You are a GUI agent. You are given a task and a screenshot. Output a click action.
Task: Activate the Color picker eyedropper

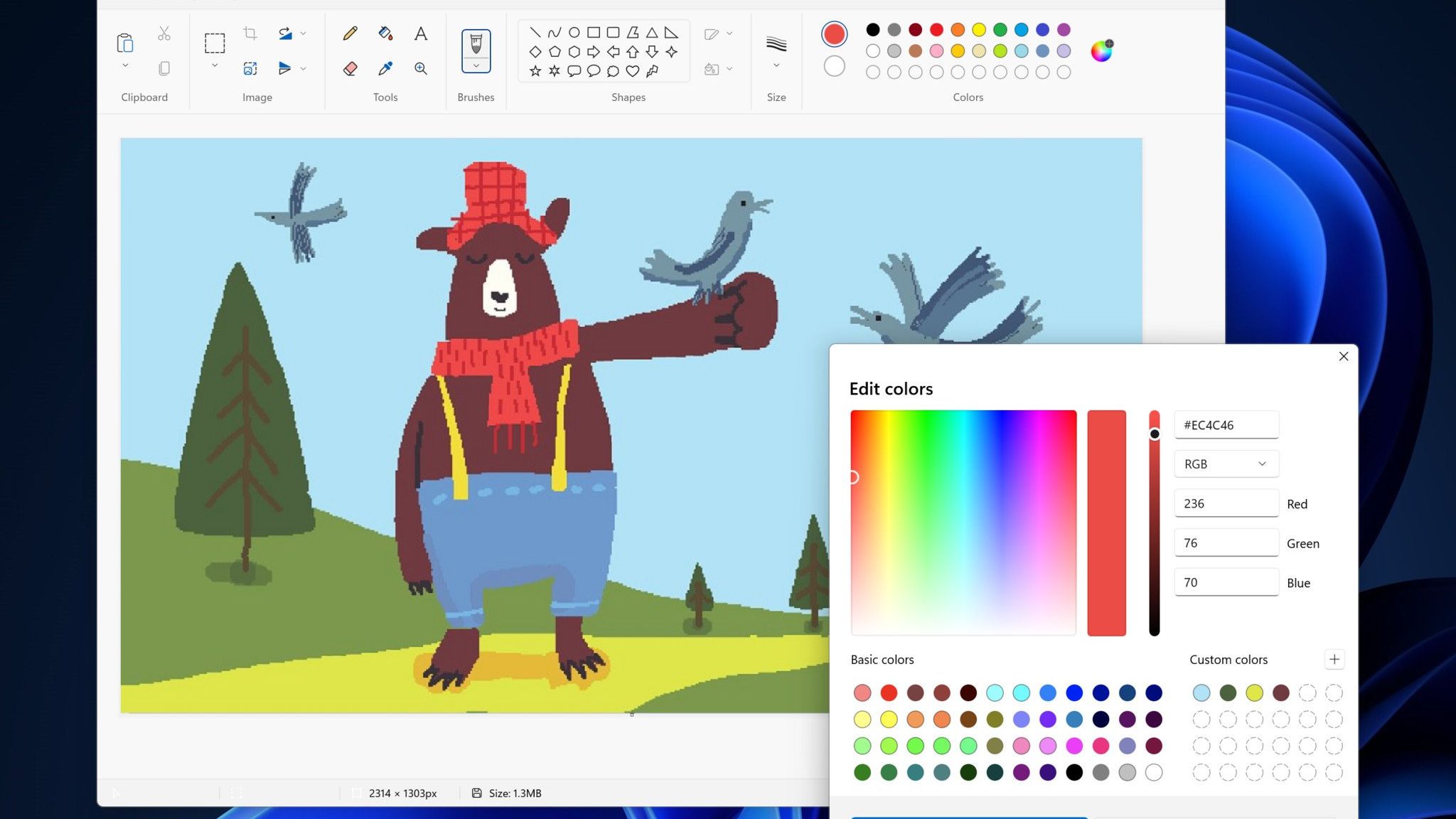385,68
